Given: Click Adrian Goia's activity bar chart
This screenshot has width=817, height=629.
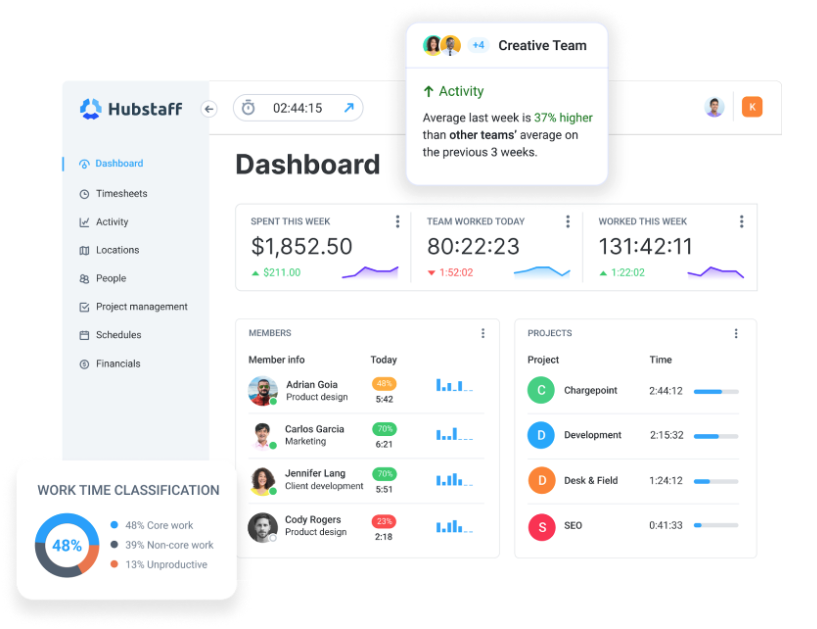Looking at the screenshot, I should [454, 386].
